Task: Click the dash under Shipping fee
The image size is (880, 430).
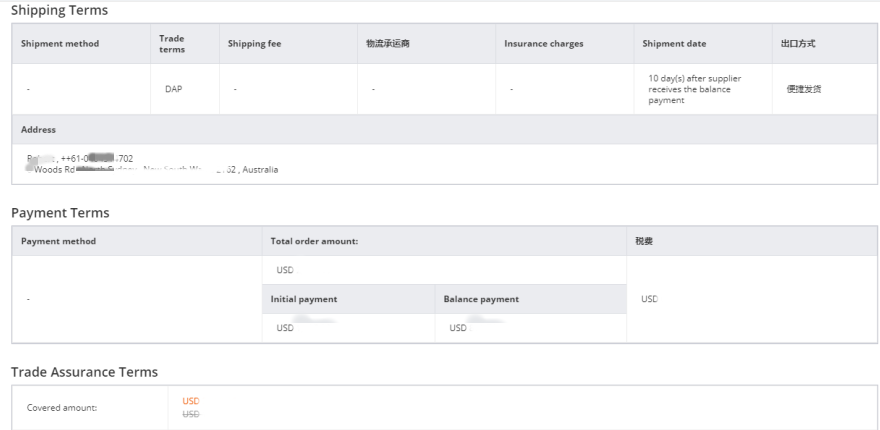Action: click(235, 89)
